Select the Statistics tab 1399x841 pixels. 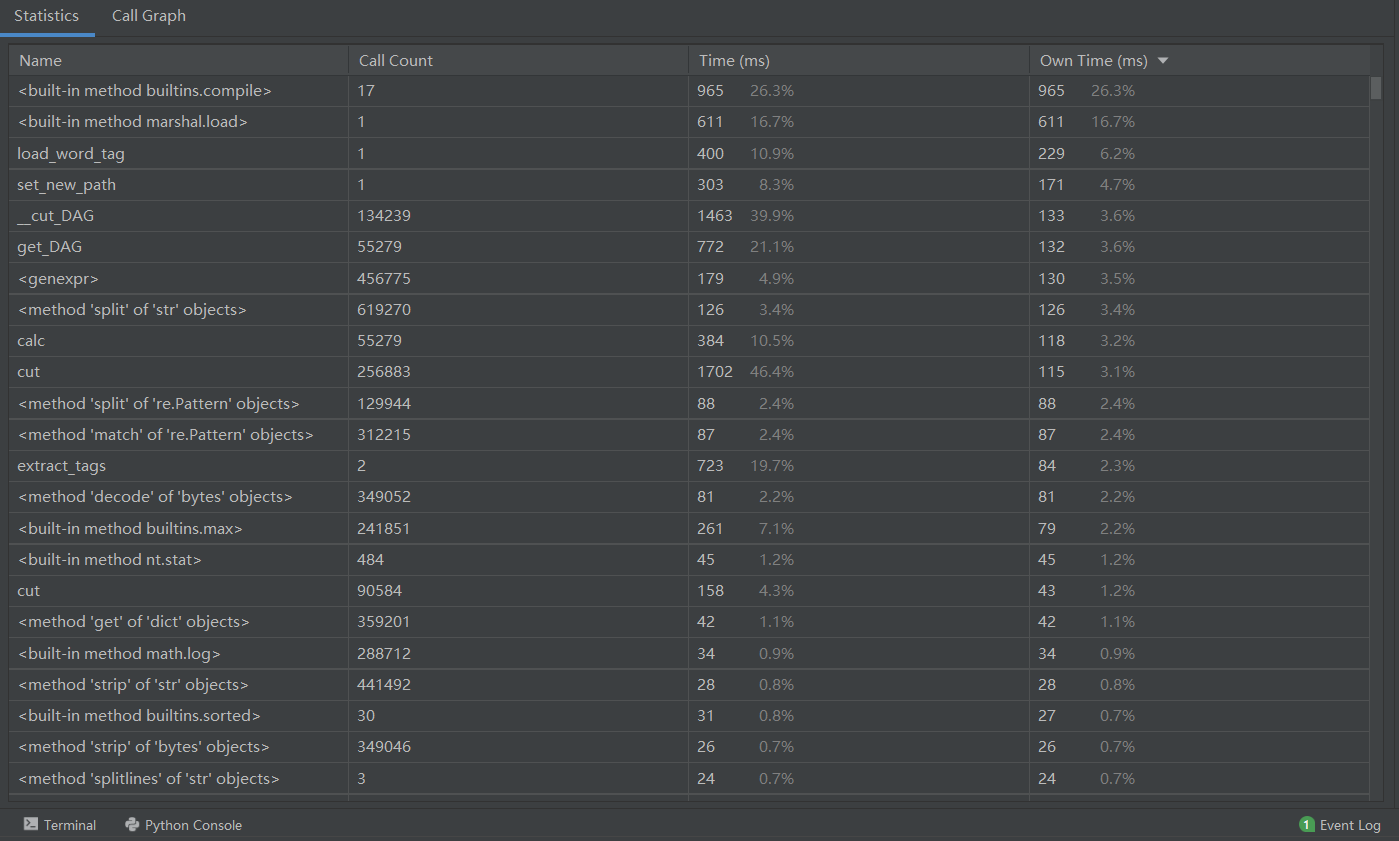pyautogui.click(x=46, y=16)
